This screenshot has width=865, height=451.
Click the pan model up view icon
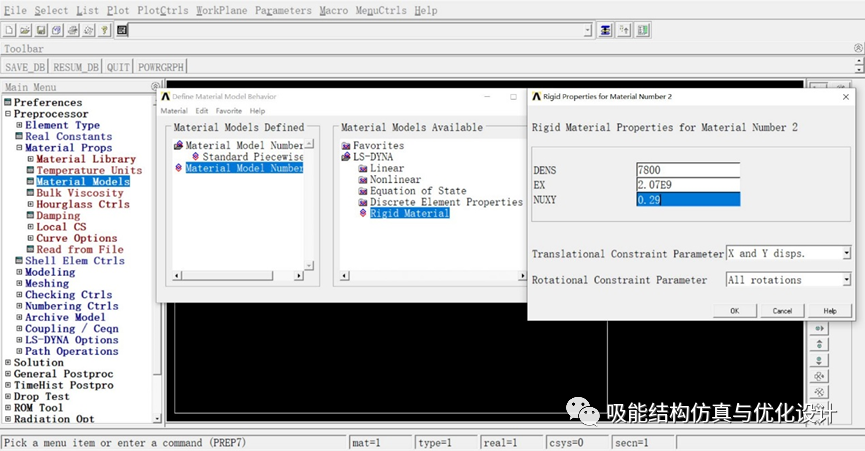(x=819, y=344)
